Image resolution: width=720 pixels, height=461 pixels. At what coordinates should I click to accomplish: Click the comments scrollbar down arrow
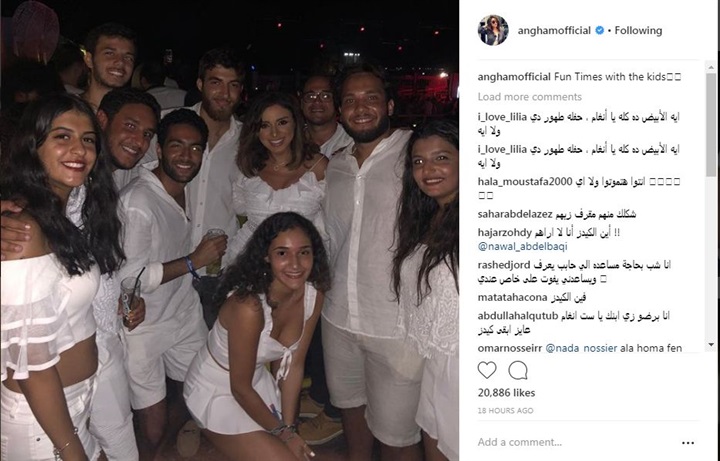tap(711, 344)
